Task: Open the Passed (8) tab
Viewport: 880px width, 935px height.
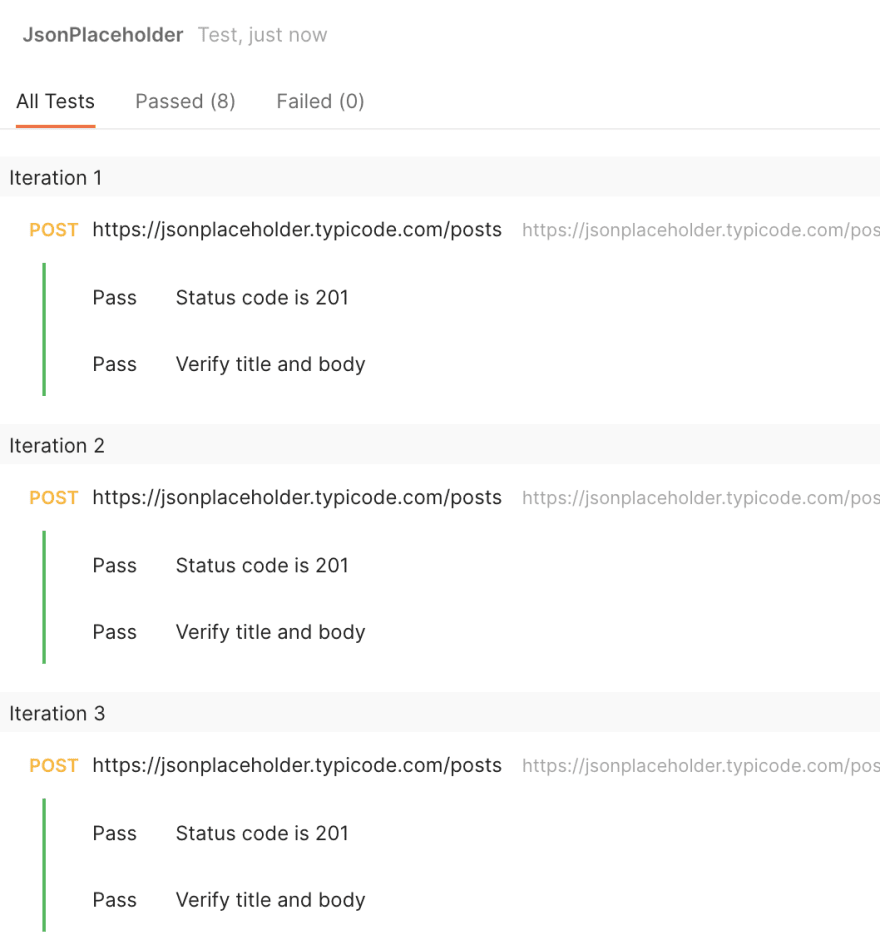Action: coord(185,101)
